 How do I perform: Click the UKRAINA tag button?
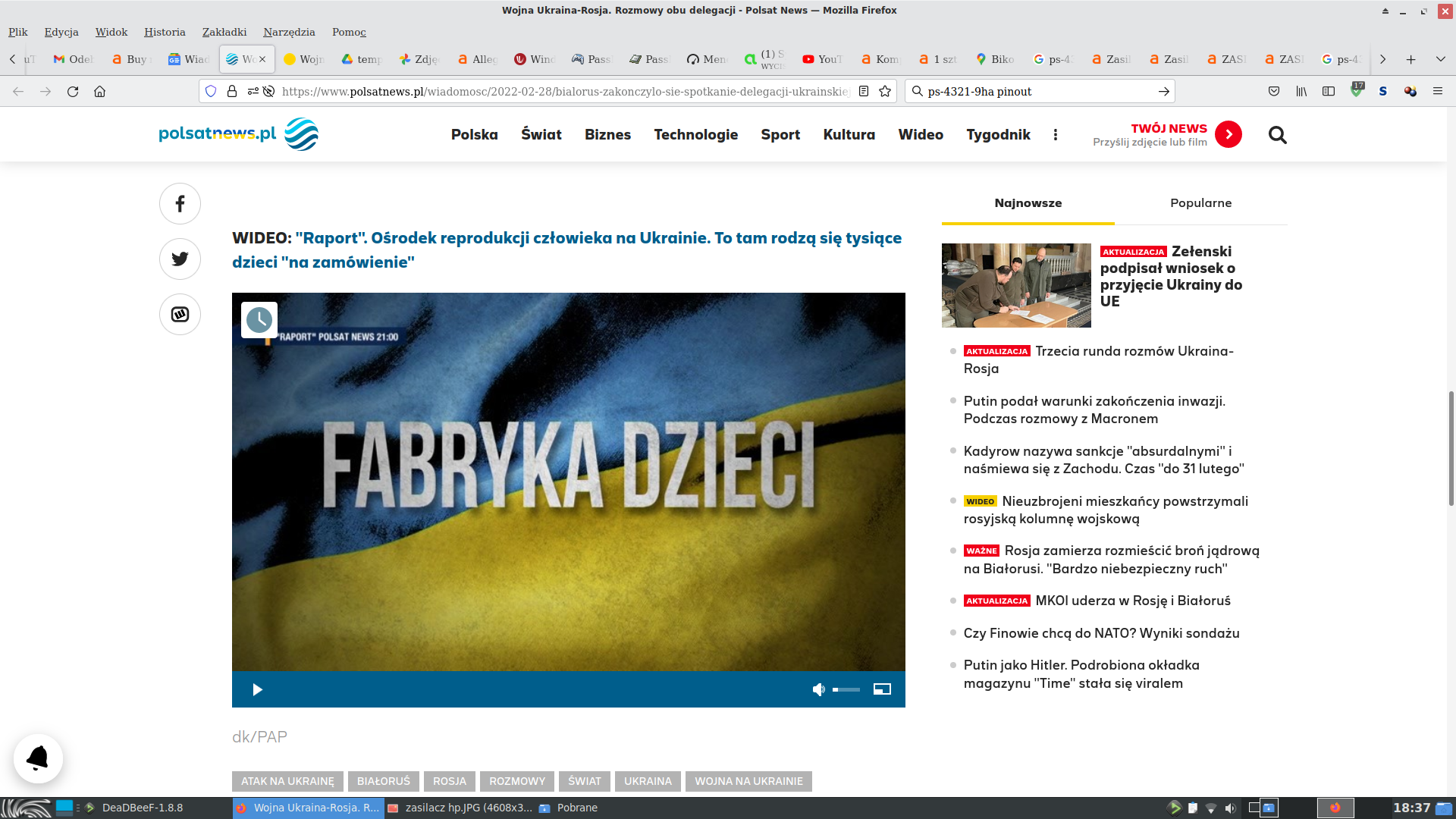point(648,781)
